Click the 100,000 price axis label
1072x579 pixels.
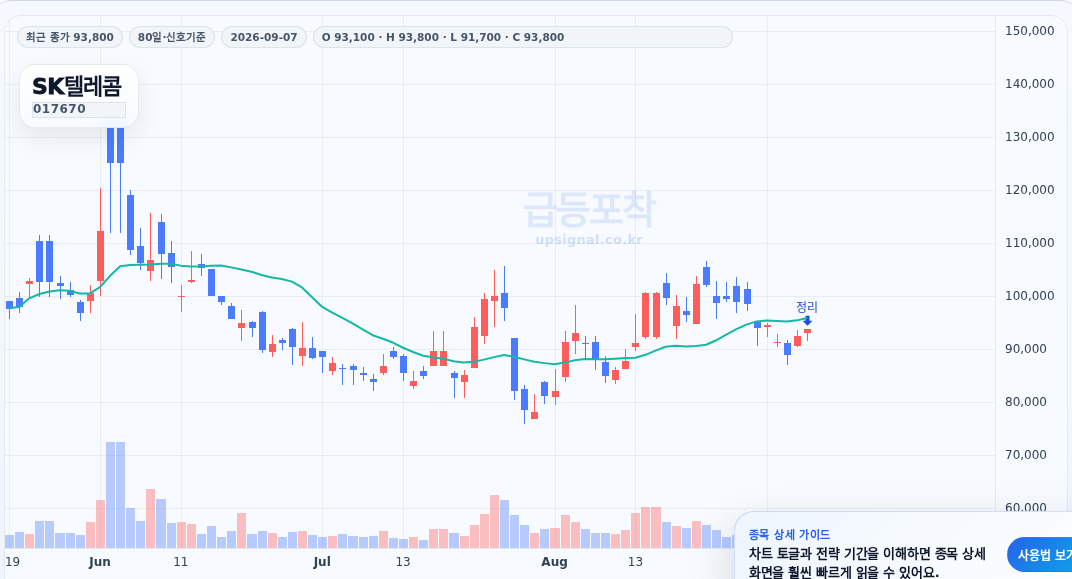(1029, 295)
